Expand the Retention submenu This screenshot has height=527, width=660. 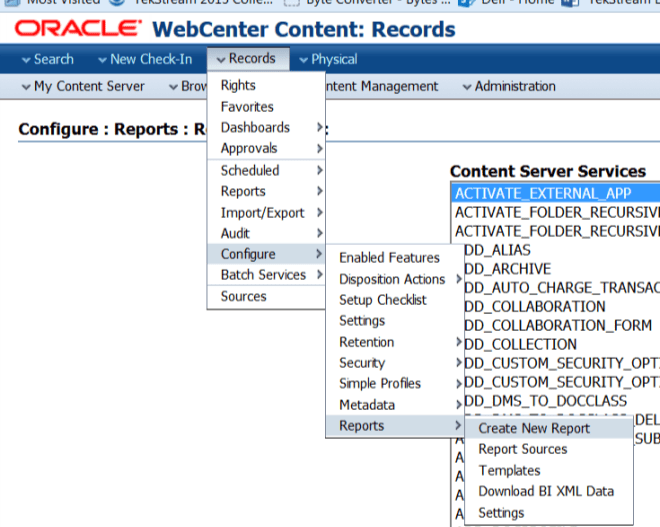tap(395, 342)
